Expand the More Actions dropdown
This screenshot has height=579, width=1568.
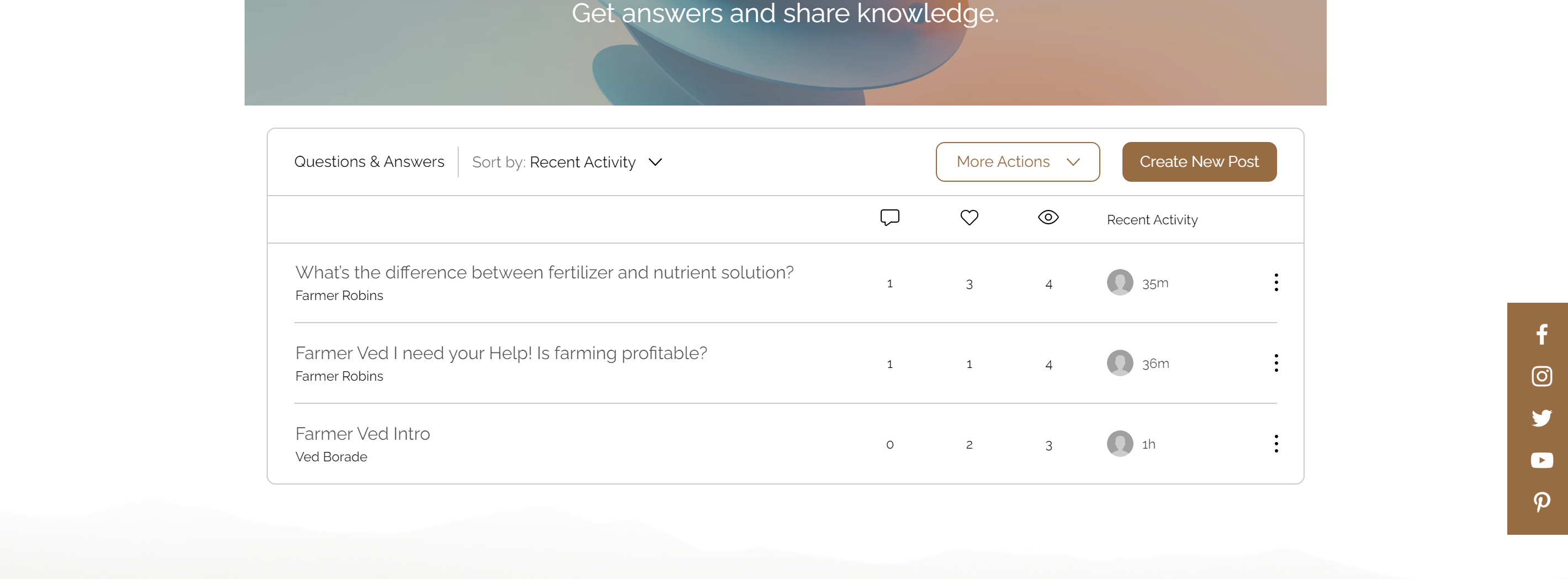pyautogui.click(x=1017, y=162)
